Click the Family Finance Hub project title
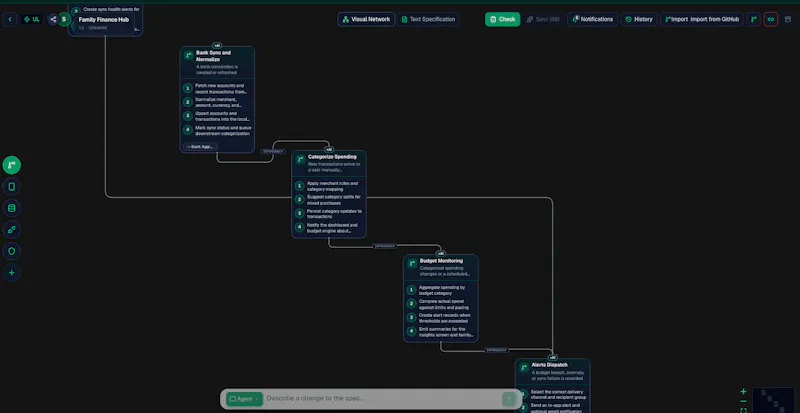This screenshot has height=413, width=800. 104,20
